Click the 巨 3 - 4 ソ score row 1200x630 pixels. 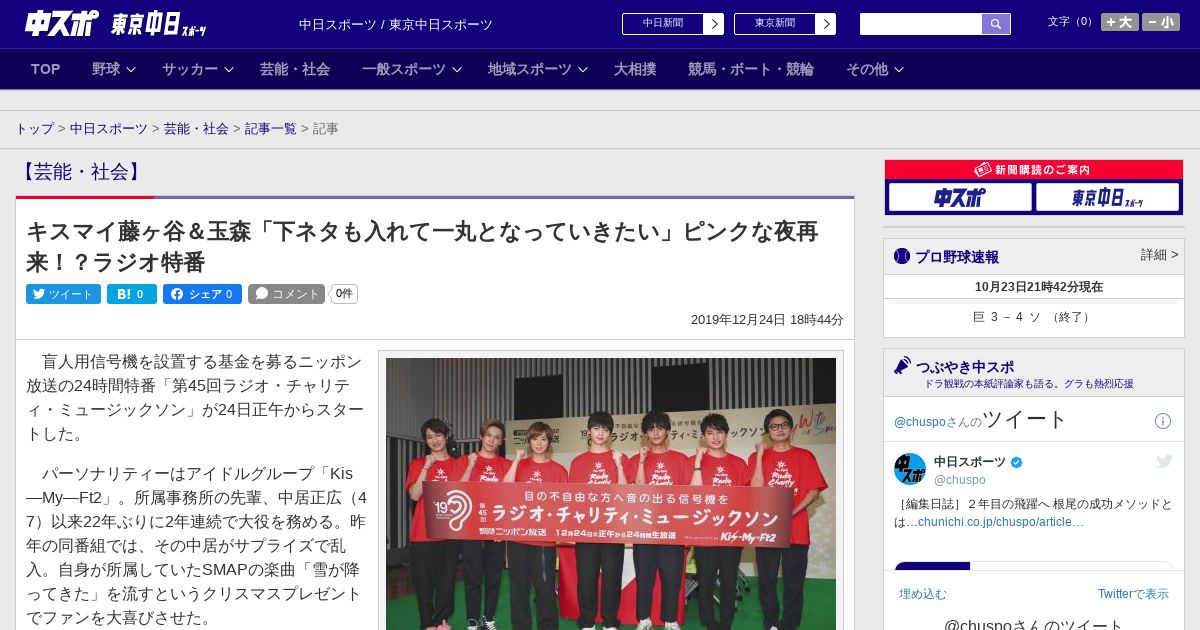[x=1034, y=317]
